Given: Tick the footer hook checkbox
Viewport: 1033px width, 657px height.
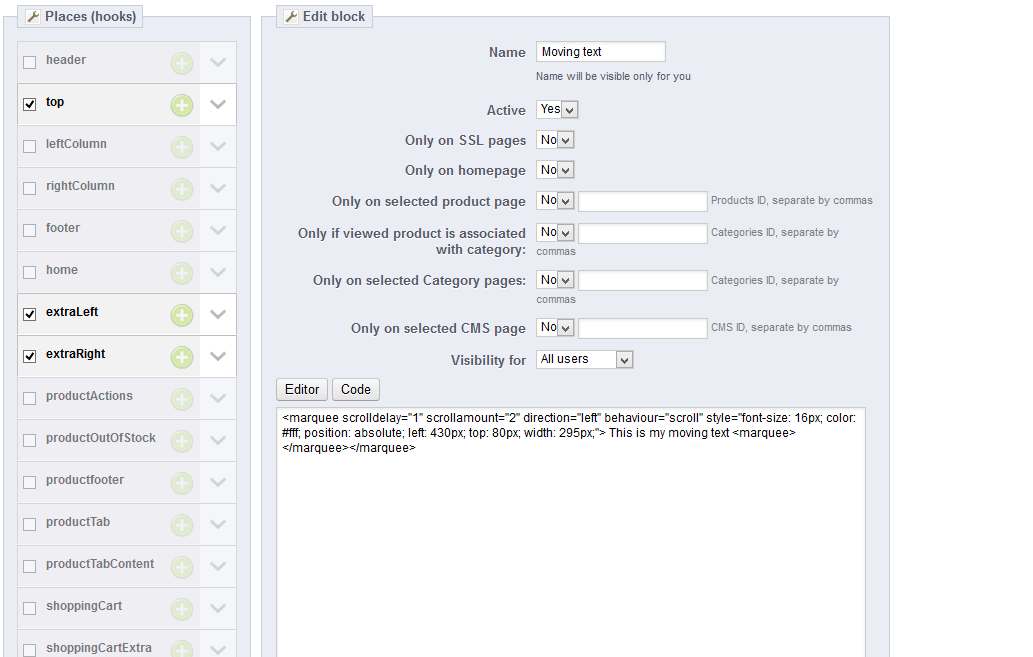Looking at the screenshot, I should coord(30,230).
